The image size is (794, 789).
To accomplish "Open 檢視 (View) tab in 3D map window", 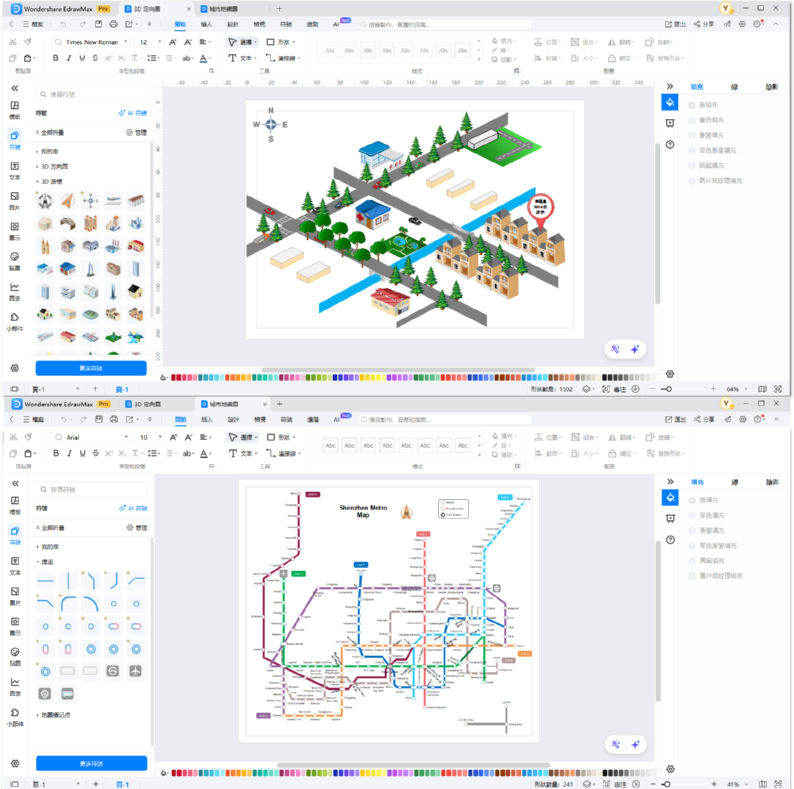I will (259, 24).
